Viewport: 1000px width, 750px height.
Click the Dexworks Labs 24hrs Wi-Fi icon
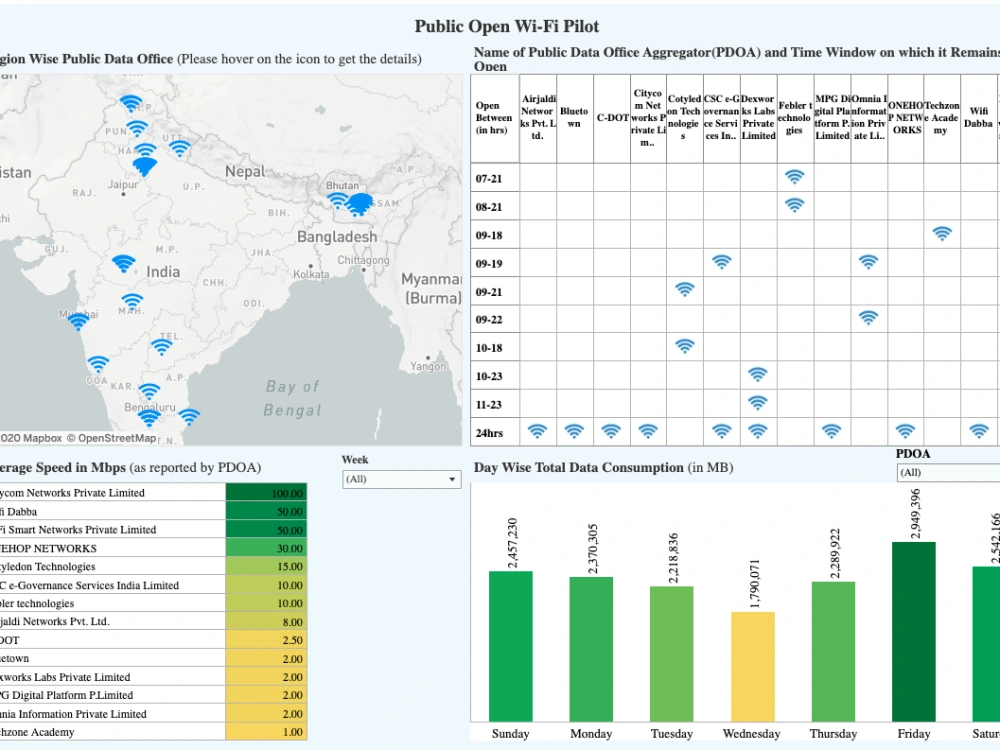(757, 431)
